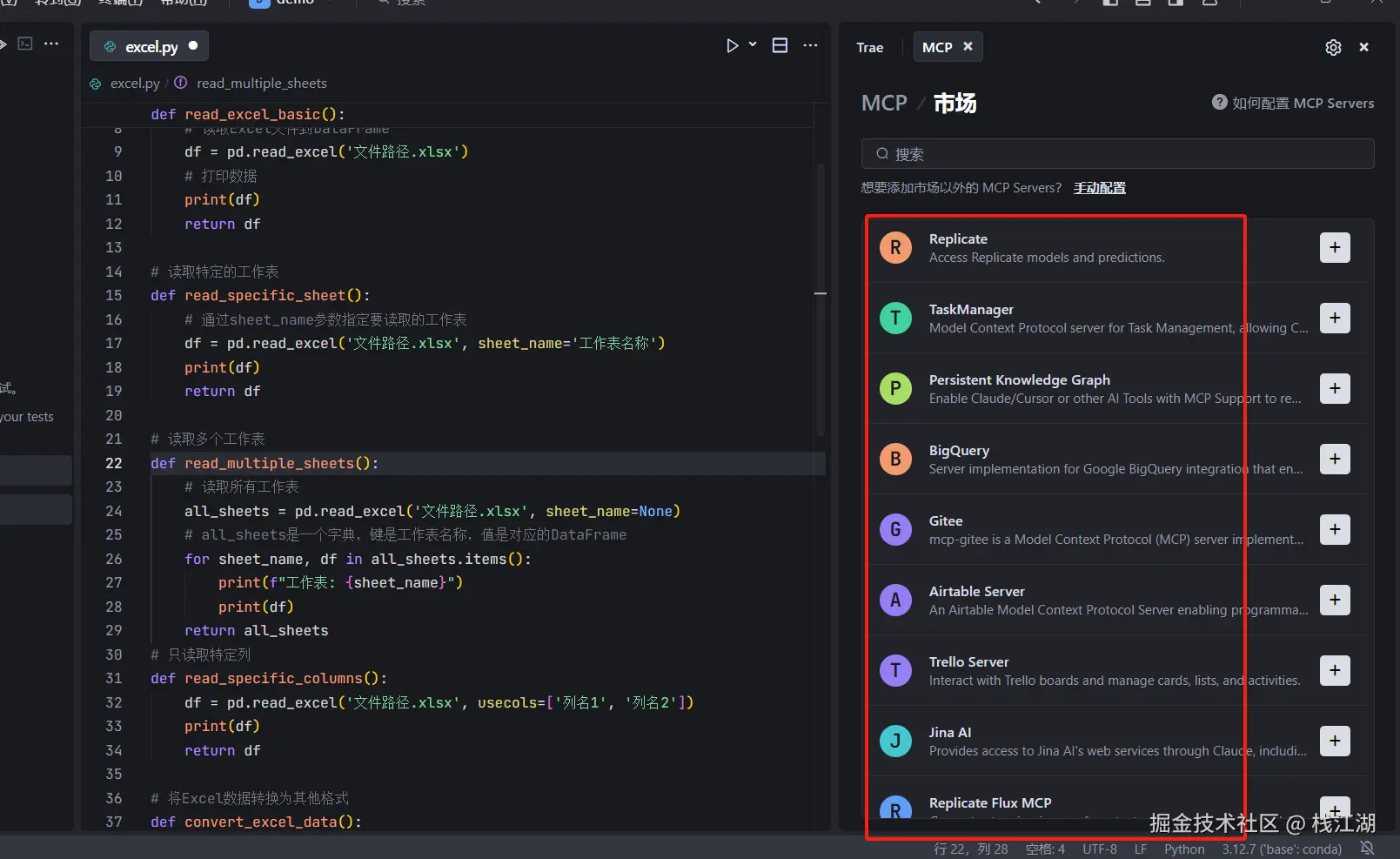The height and width of the screenshot is (859, 1400).
Task: Change file encoding via UTF-8
Action: click(1100, 849)
